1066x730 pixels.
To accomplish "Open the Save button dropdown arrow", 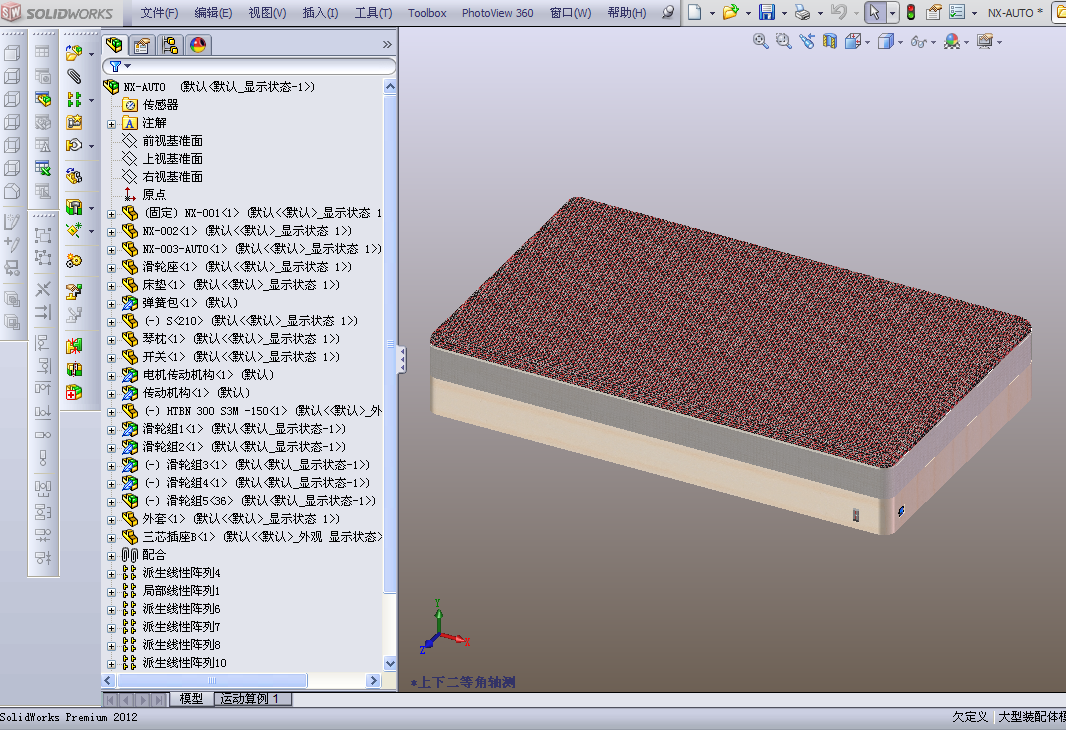I will (x=784, y=12).
